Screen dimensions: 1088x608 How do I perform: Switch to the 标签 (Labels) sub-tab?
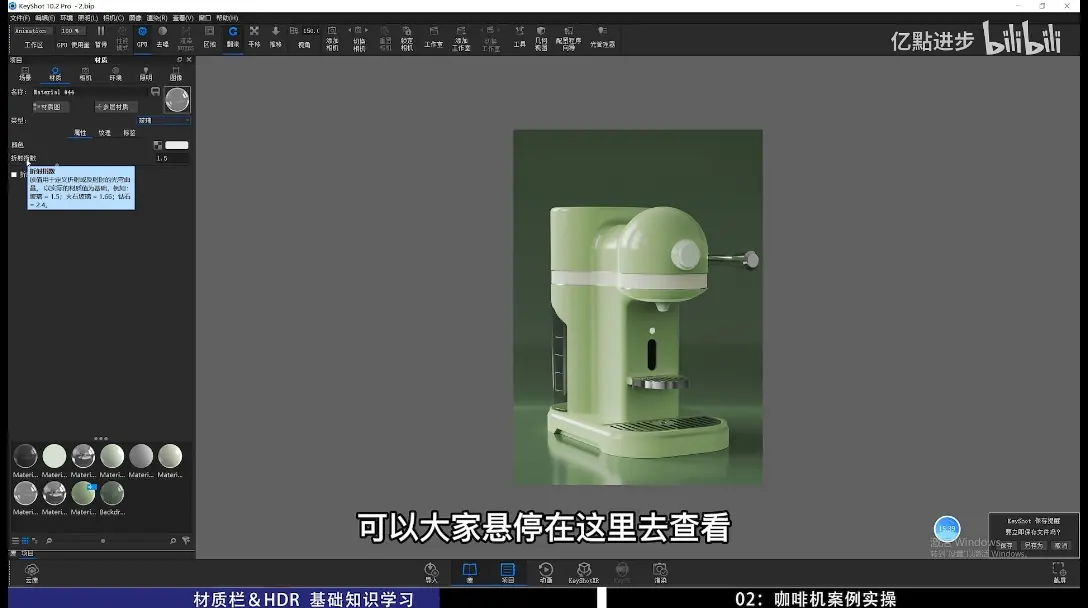[x=129, y=133]
